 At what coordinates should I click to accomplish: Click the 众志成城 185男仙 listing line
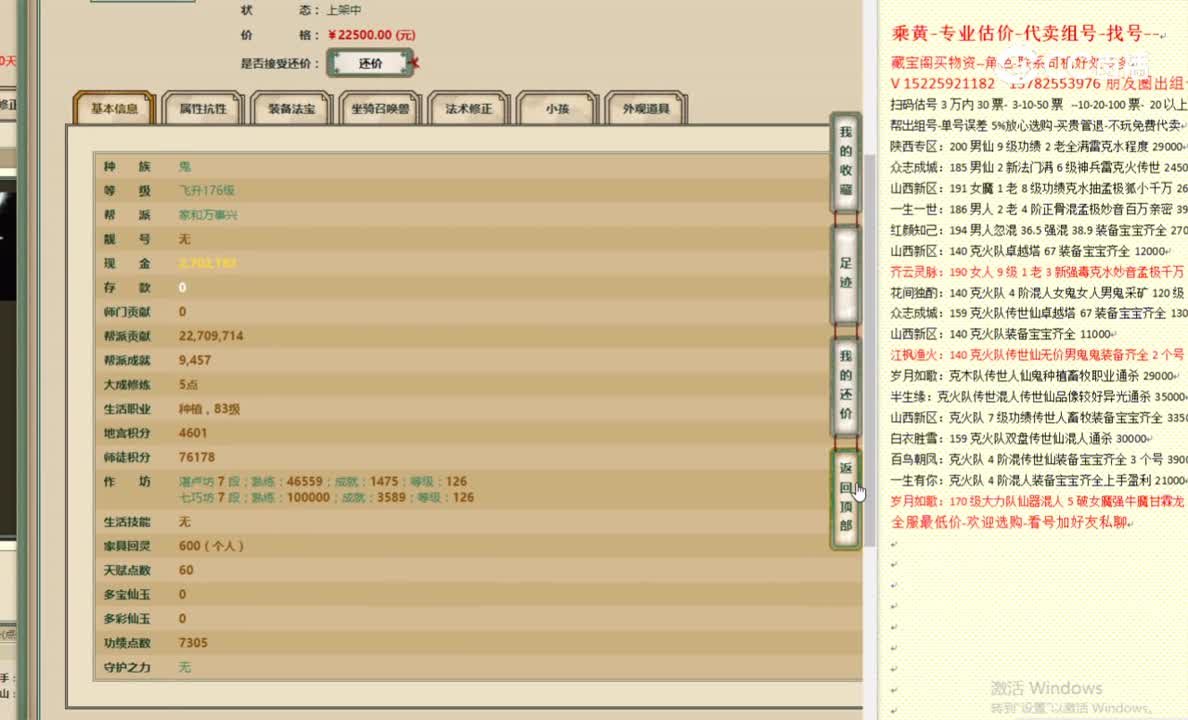1039,167
